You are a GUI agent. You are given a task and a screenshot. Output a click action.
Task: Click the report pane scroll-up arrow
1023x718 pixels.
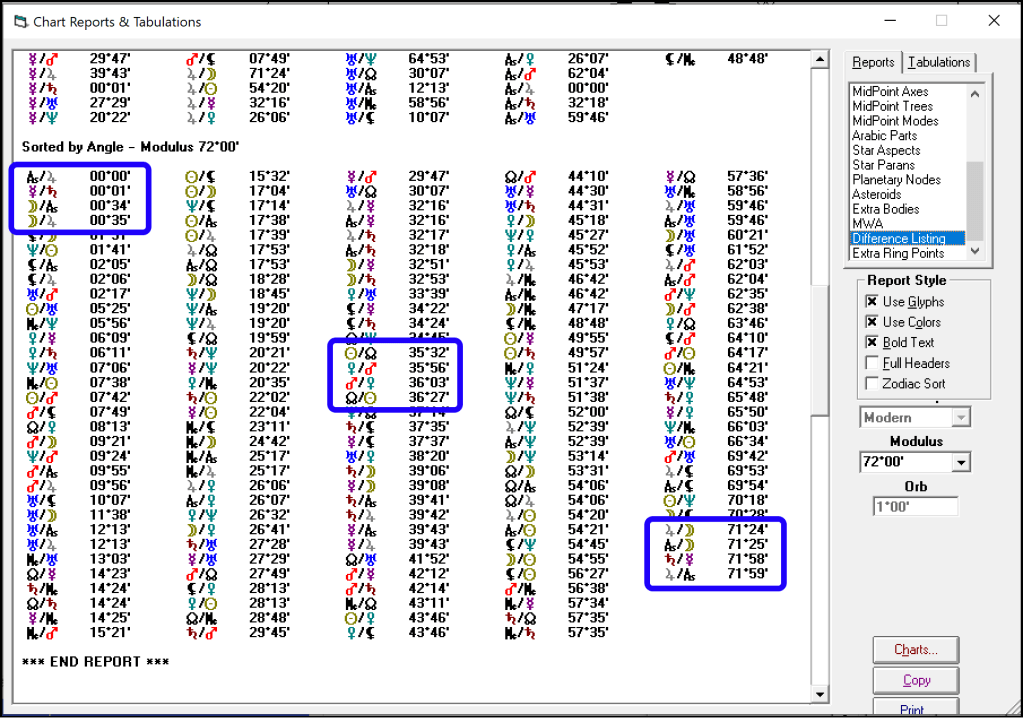coord(820,60)
